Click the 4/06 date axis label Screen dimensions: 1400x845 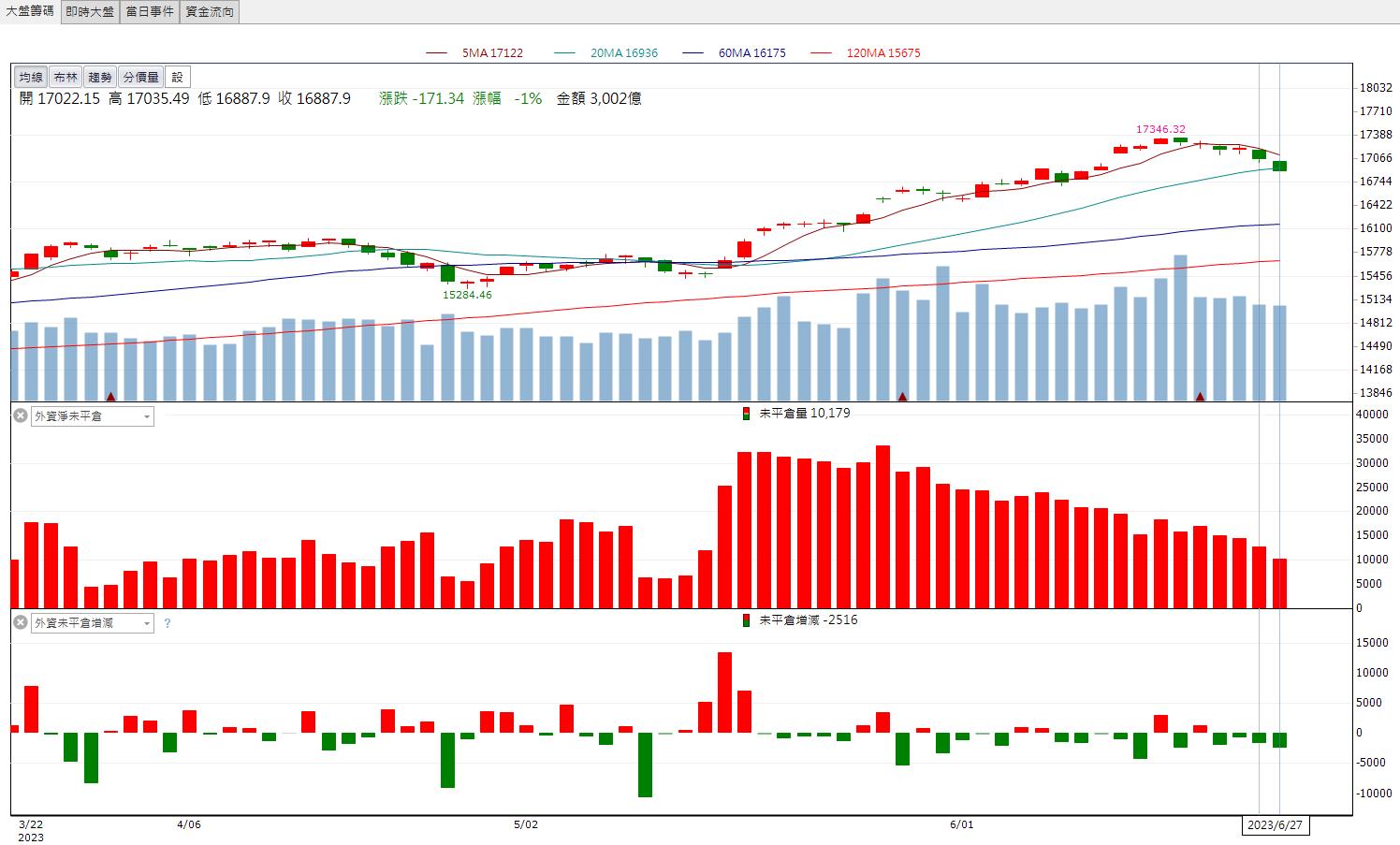coord(189,824)
